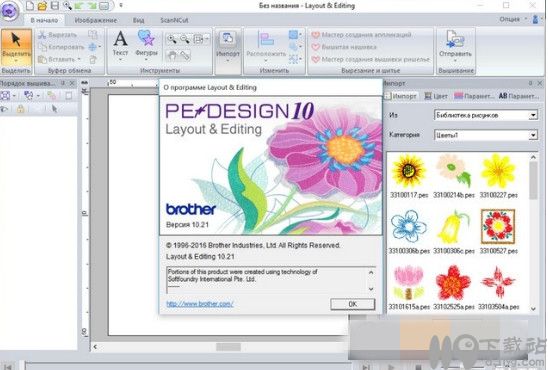Switch to the Цвет panel tab

[x=436, y=96]
